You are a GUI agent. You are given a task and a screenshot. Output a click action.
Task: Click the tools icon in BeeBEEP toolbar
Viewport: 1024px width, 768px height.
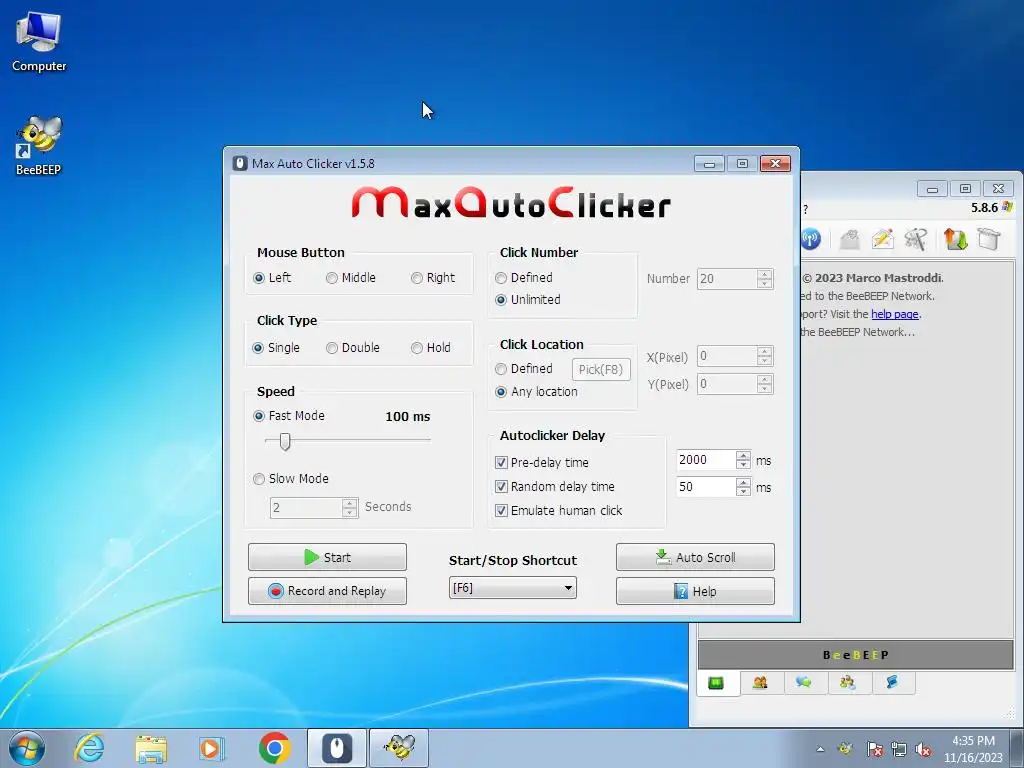coord(916,239)
